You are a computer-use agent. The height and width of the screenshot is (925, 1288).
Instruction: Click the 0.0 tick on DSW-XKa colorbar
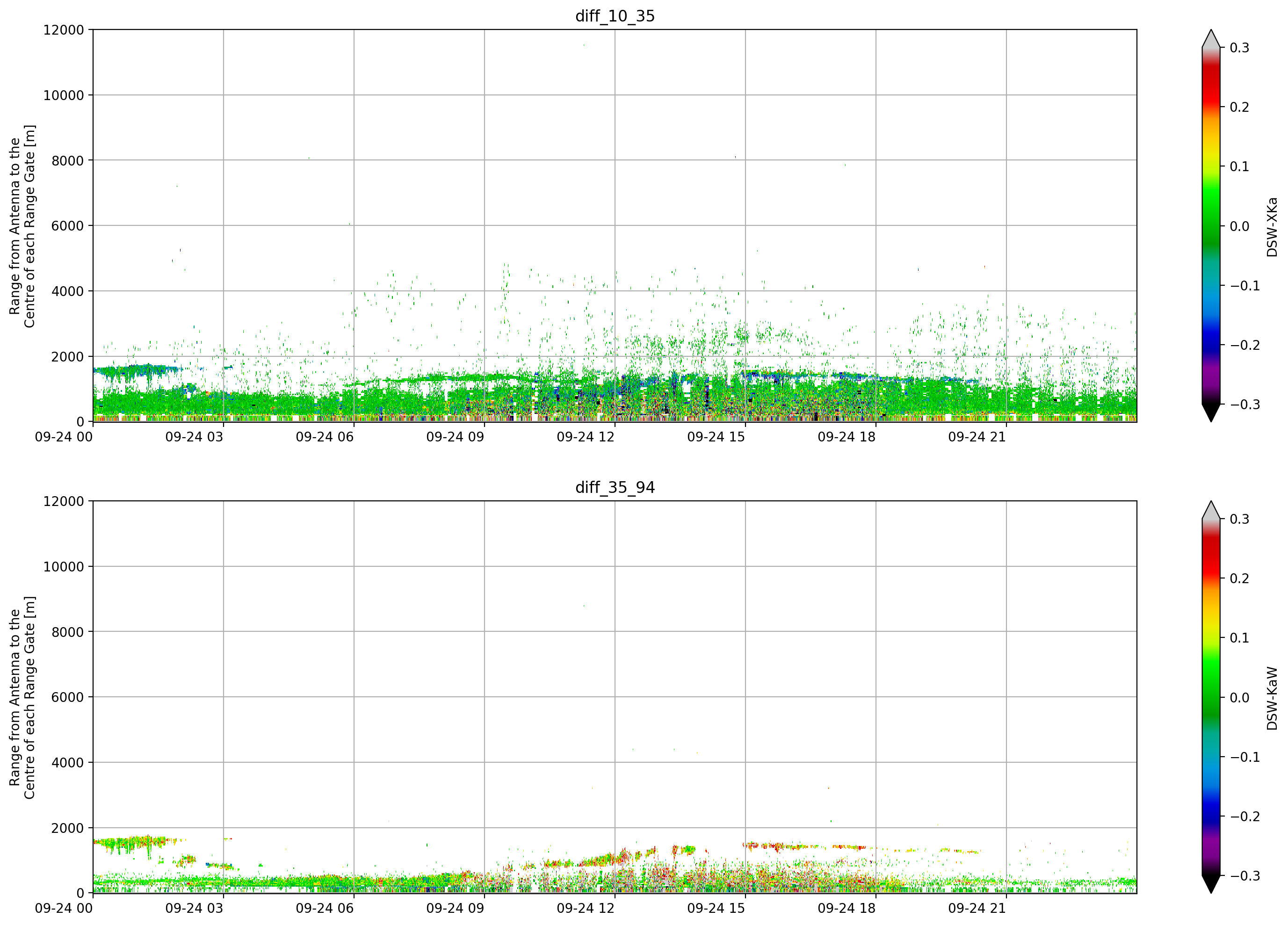[x=1240, y=226]
